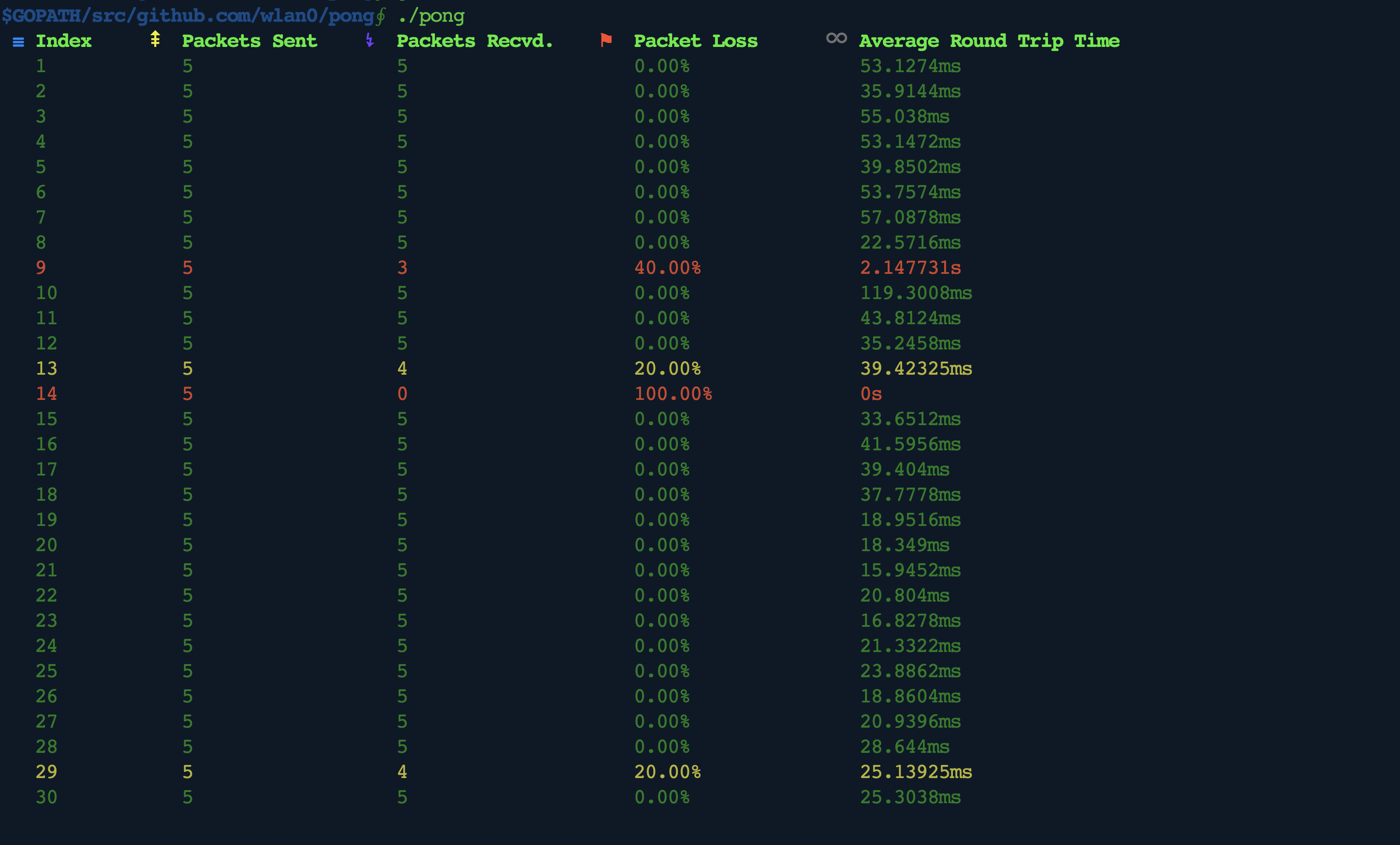Click the 25.3038ms value in row 30
The image size is (1400, 845).
coord(910,797)
